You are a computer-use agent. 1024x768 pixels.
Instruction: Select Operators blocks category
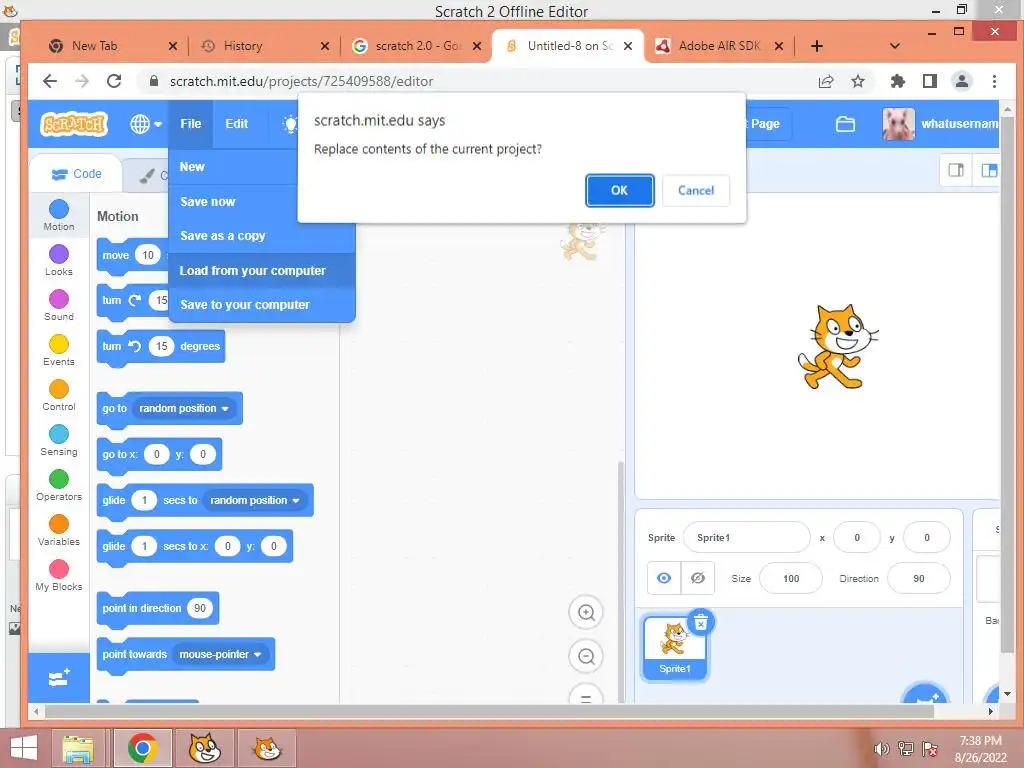point(59,486)
